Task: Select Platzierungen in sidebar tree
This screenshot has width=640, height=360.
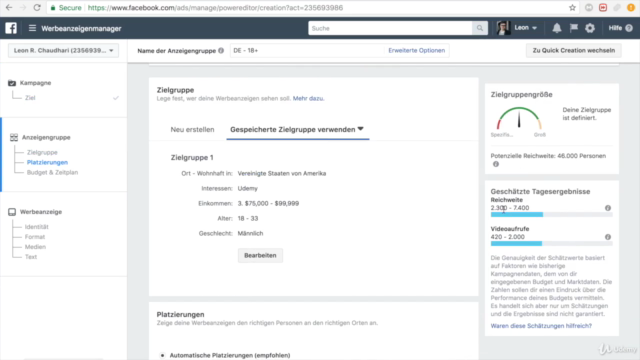Action: coord(47,162)
